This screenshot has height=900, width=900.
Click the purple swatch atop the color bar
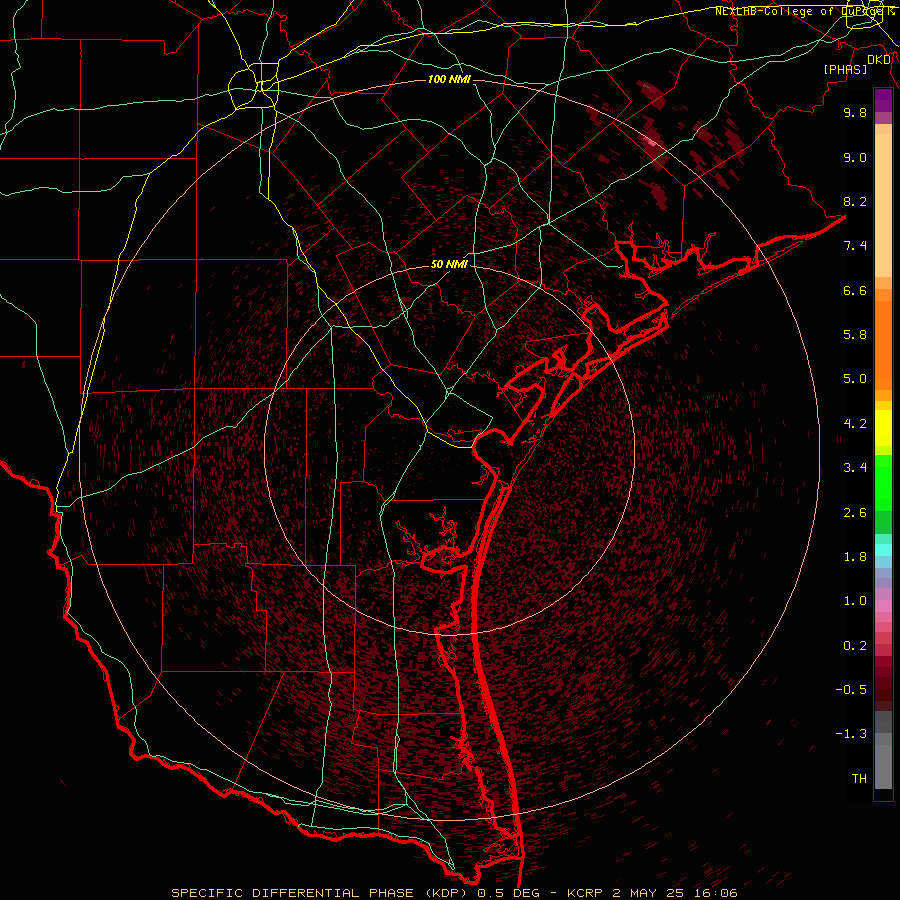click(x=883, y=100)
